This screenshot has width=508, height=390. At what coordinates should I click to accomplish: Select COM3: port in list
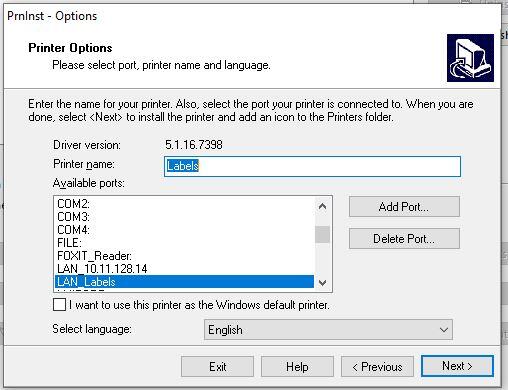(x=184, y=217)
